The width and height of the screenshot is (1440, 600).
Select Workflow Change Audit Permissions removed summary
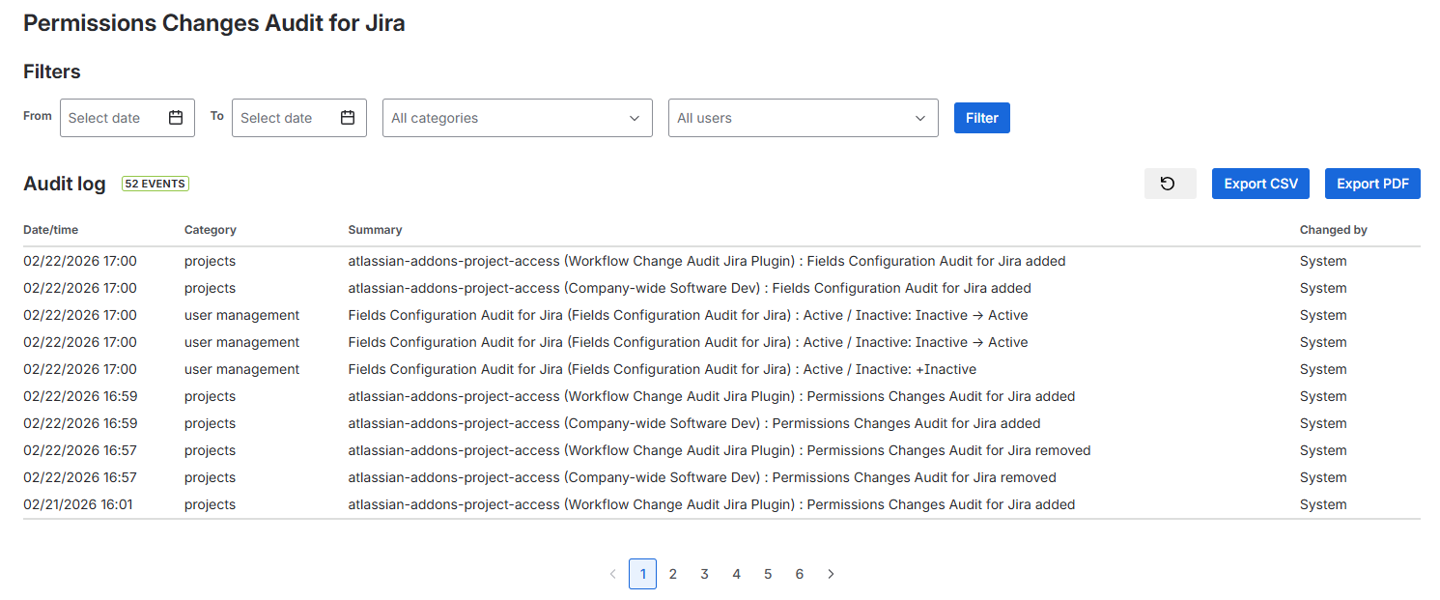pyautogui.click(x=719, y=450)
